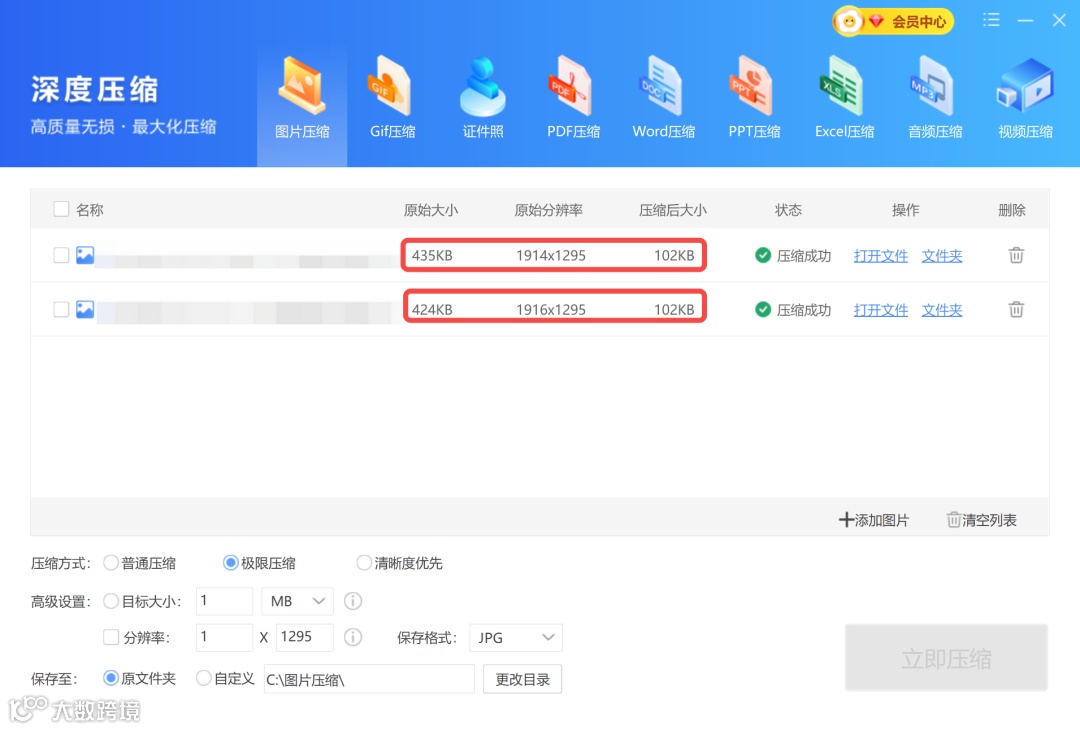Viewport: 1080px width, 730px height.
Task: Click the 1916x1295 resolution cell
Action: pyautogui.click(x=551, y=310)
